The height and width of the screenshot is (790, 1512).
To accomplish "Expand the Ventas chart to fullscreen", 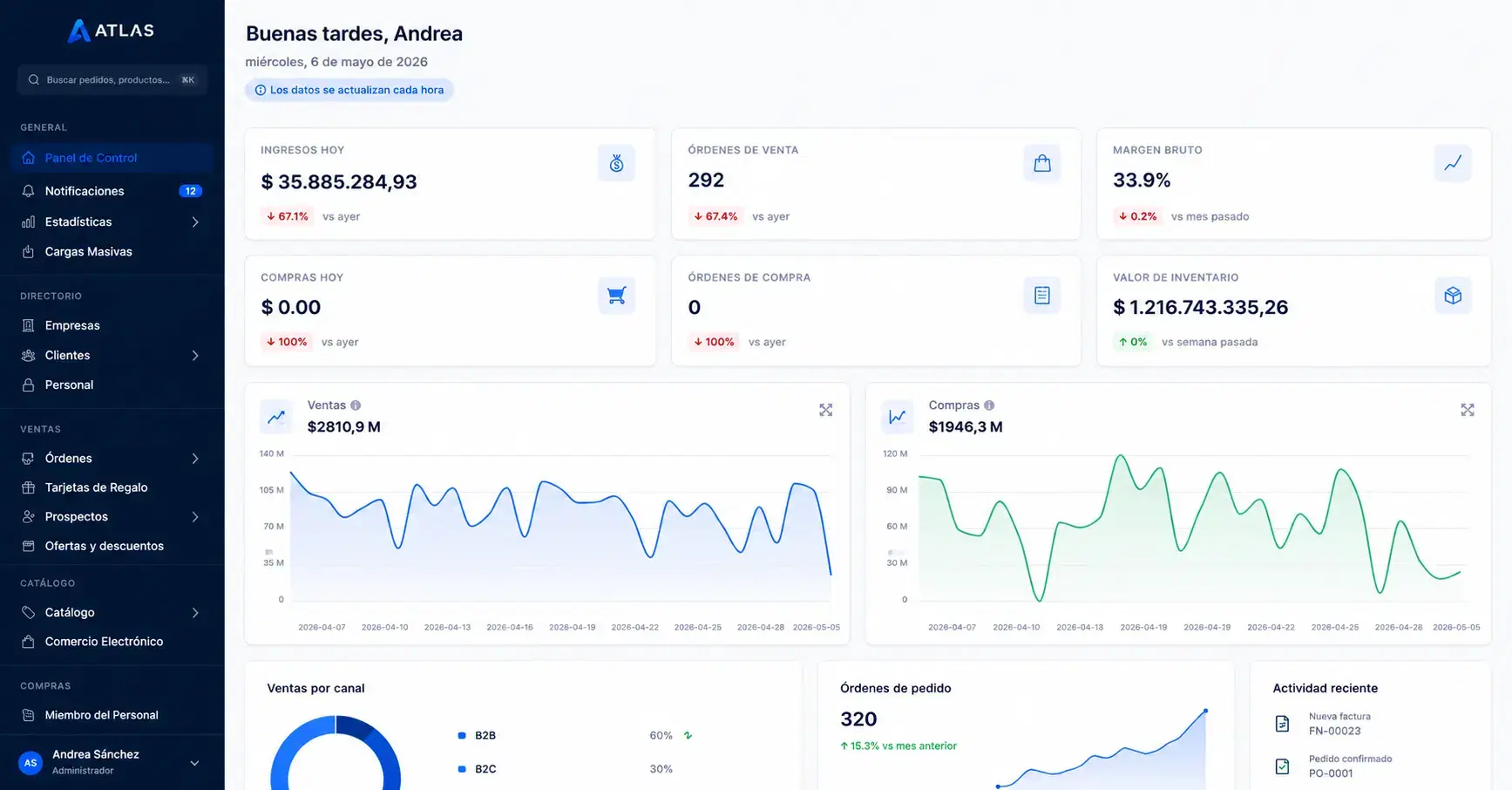I will click(826, 410).
